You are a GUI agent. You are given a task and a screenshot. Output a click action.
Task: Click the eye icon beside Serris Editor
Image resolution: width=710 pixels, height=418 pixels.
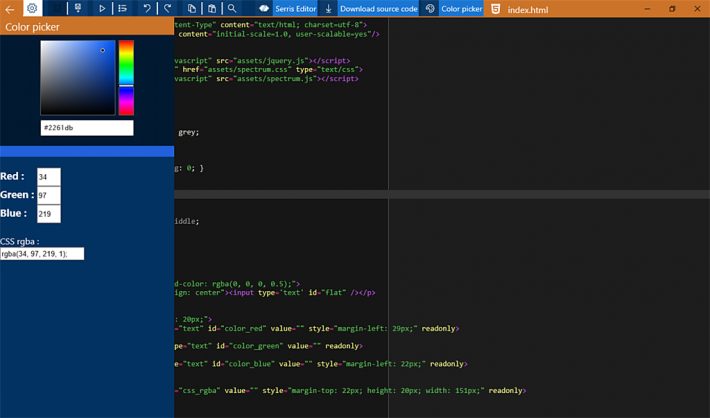[x=264, y=8]
